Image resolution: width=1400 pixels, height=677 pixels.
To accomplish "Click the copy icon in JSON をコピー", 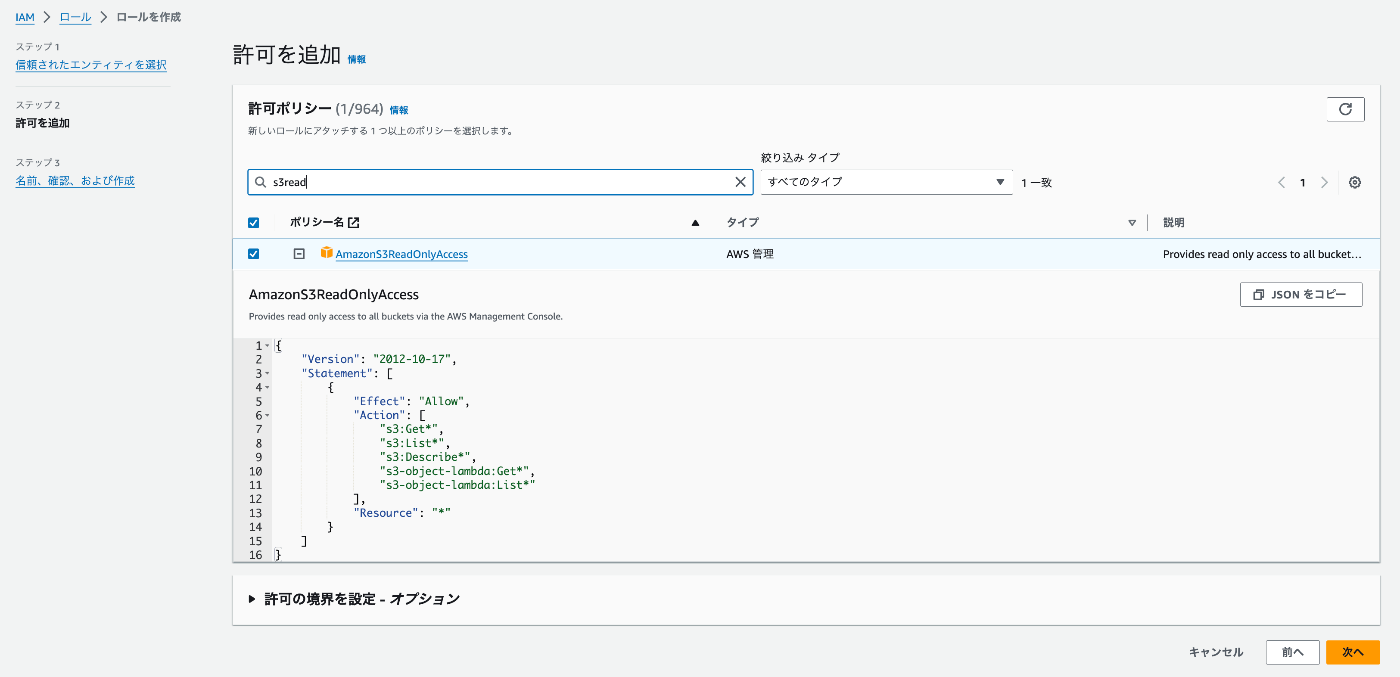I will click(x=1258, y=295).
